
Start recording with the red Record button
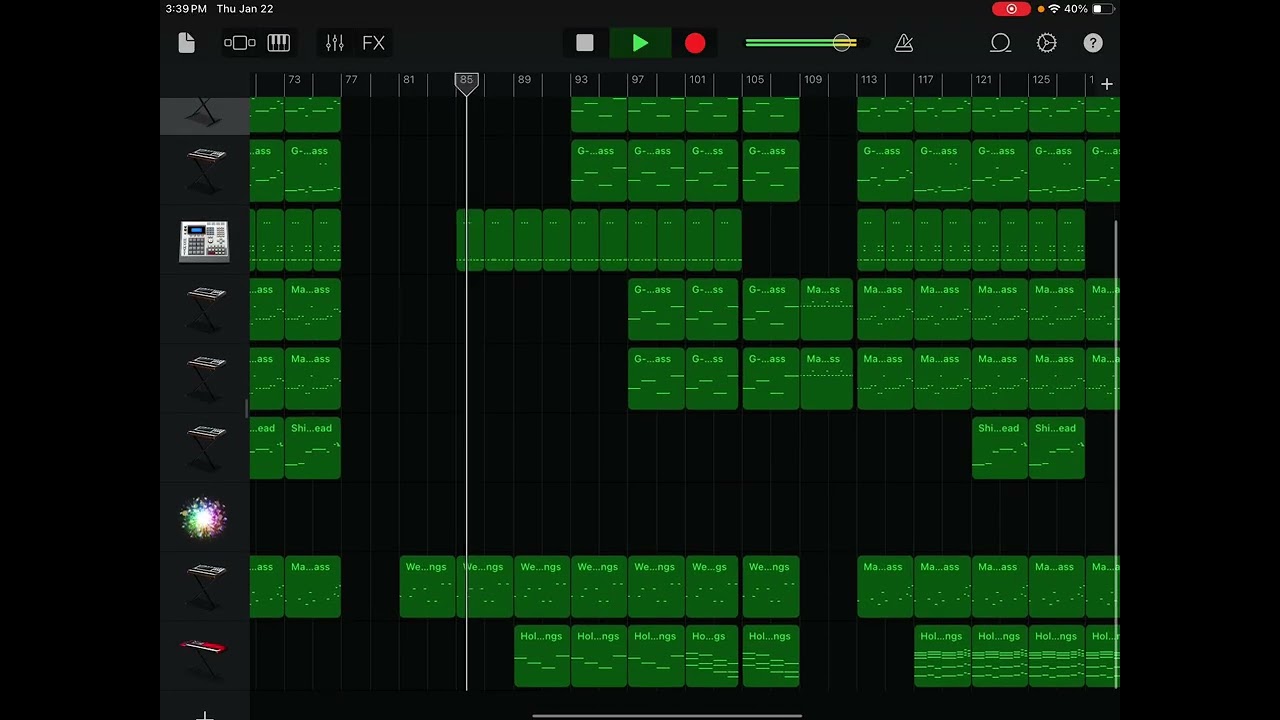pyautogui.click(x=695, y=43)
